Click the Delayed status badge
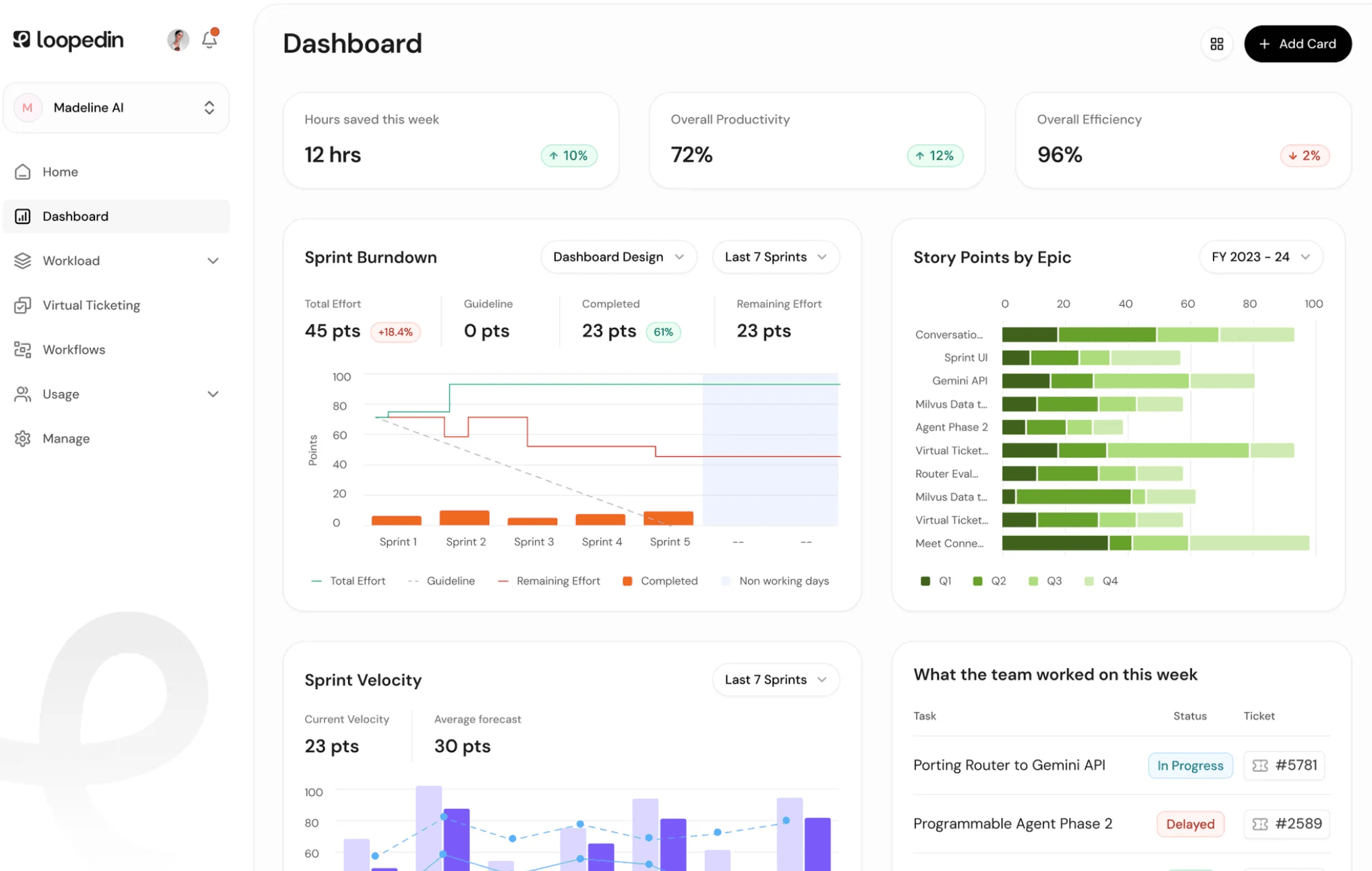This screenshot has width=1372, height=871. 1191,824
